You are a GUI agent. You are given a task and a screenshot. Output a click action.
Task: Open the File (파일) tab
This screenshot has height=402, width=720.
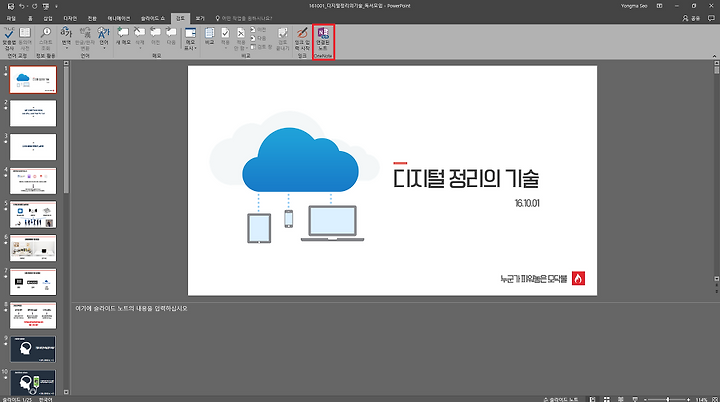point(11,18)
